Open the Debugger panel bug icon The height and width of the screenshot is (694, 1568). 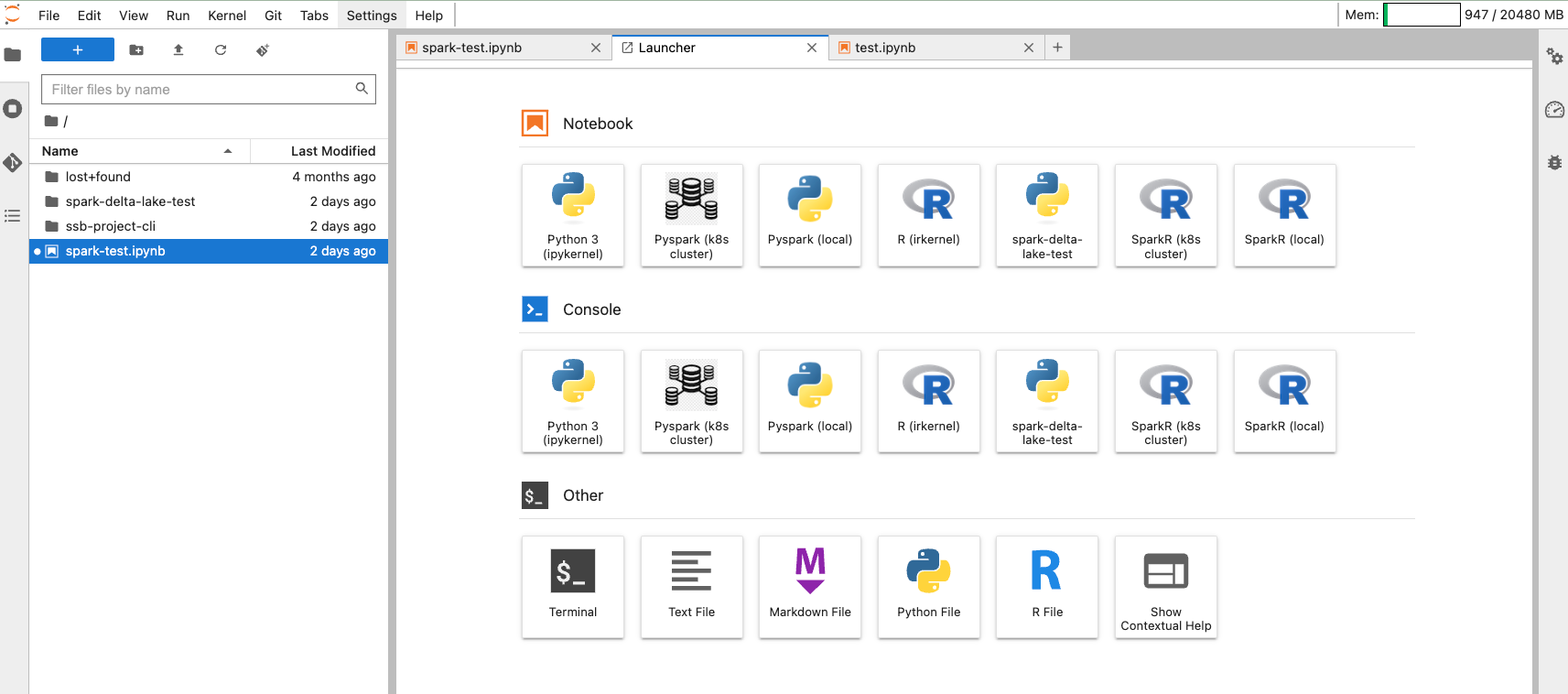pyautogui.click(x=1554, y=163)
